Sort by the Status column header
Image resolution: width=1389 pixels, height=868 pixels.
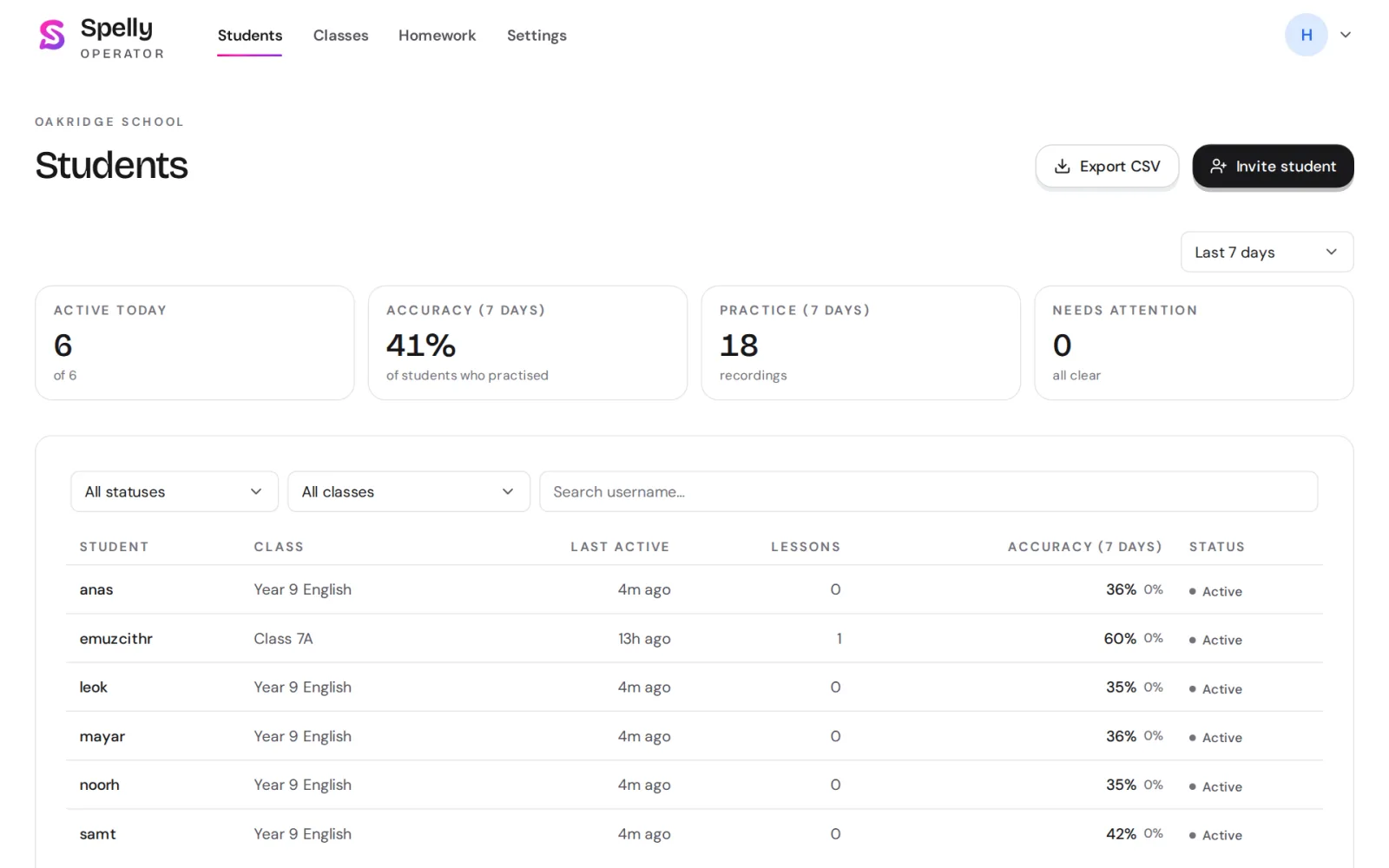[x=1216, y=547]
